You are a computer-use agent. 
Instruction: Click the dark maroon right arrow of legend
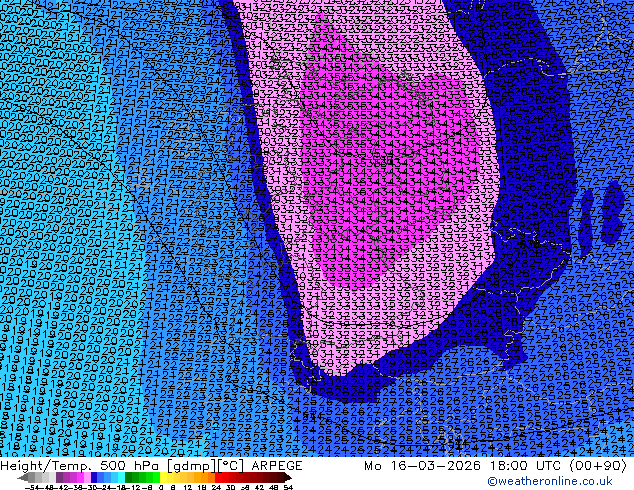coord(287,477)
